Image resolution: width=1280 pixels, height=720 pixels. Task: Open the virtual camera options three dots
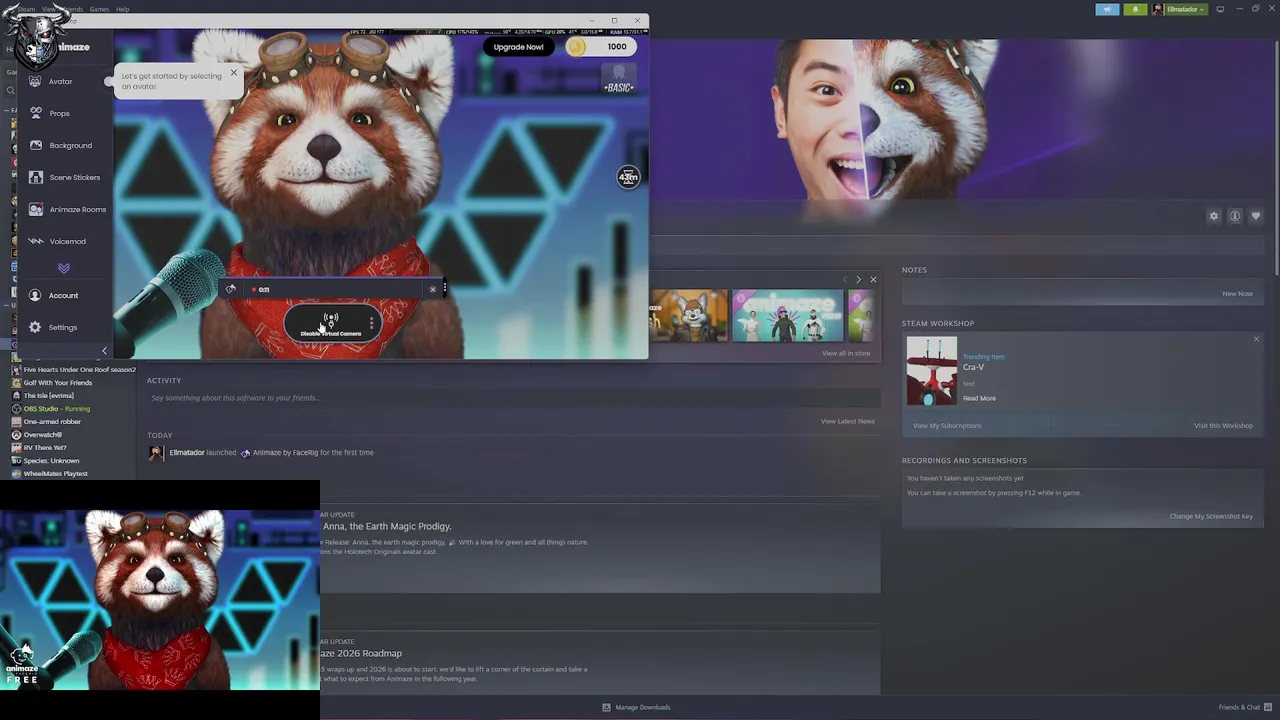[372, 323]
